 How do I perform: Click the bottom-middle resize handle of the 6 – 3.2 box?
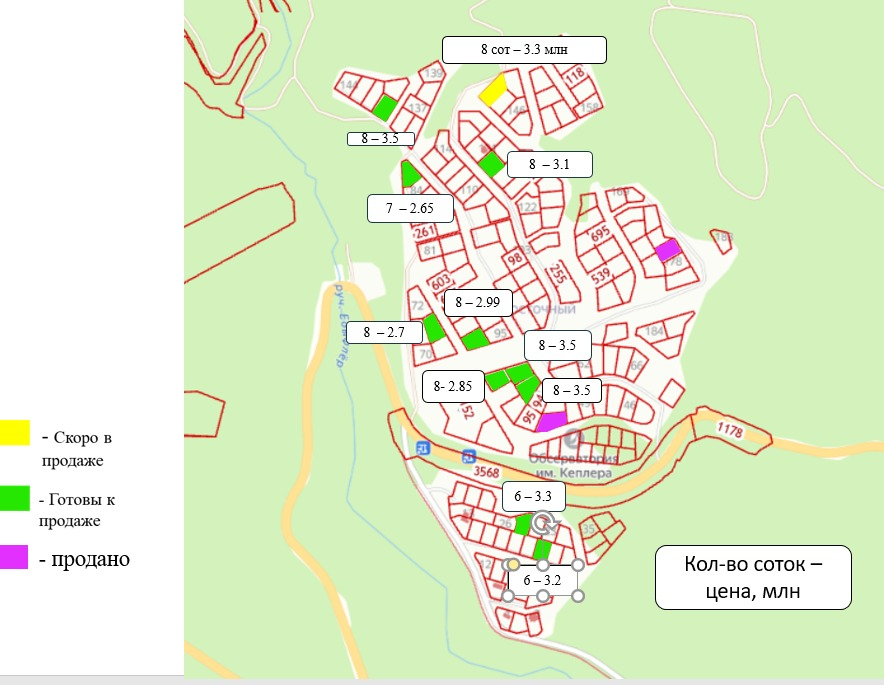coord(542,596)
